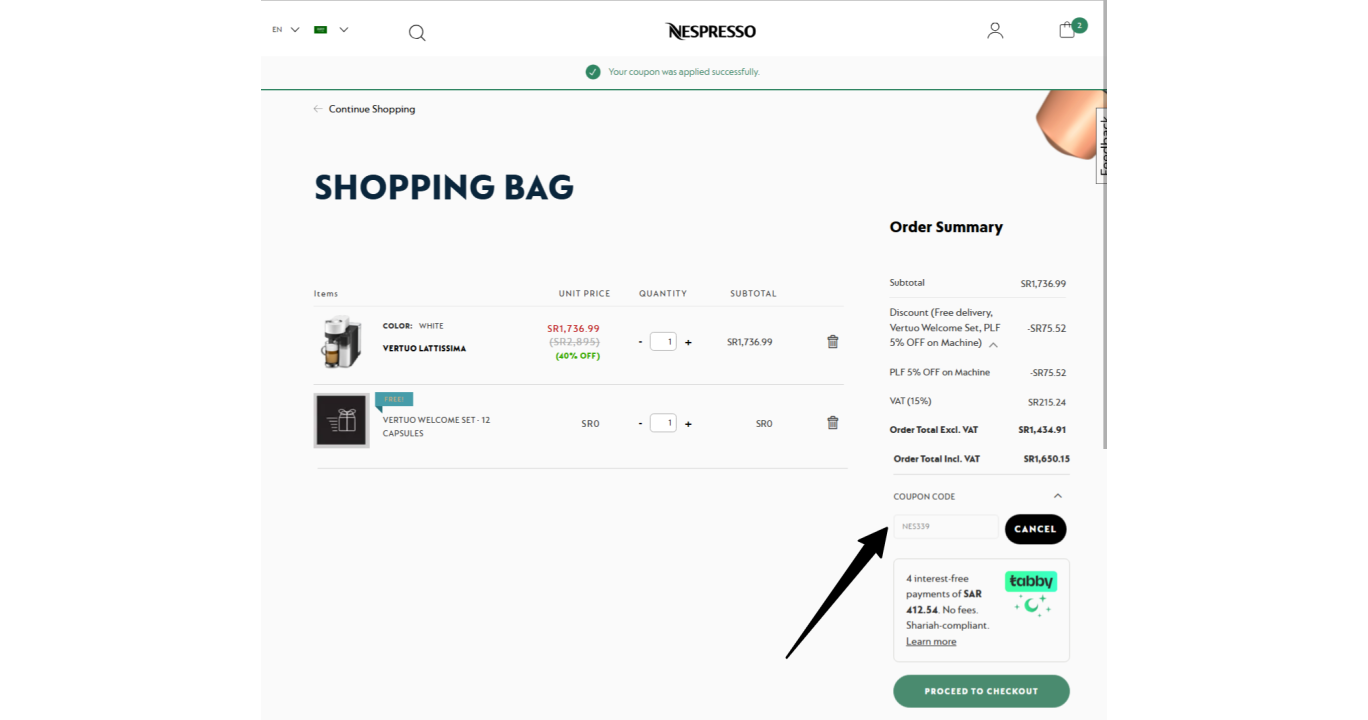This screenshot has width=1368, height=720.
Task: Open the search magnifier icon
Action: pos(417,33)
